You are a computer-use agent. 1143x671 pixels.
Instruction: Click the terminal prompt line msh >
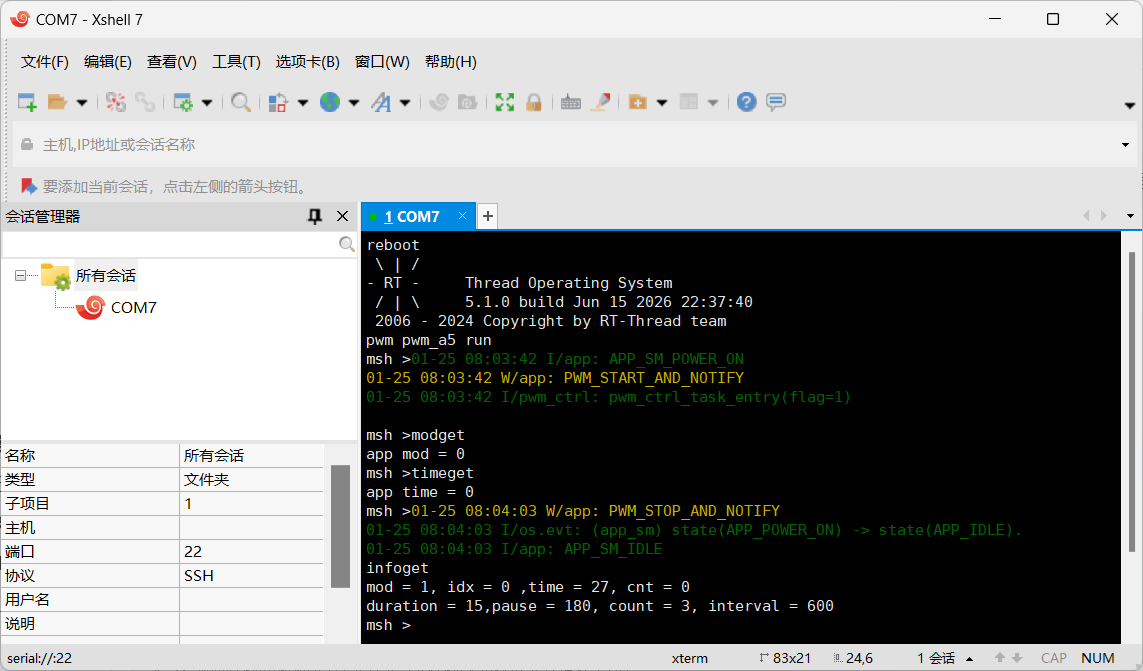click(389, 625)
